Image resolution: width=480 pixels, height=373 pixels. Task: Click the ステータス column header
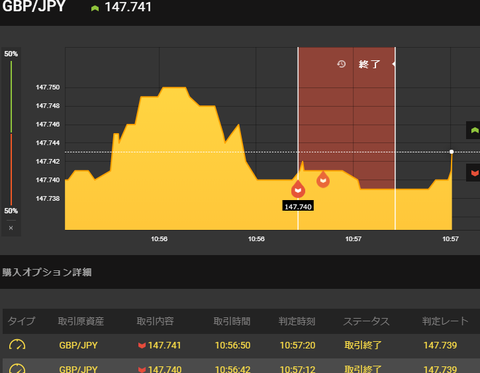tap(366, 321)
